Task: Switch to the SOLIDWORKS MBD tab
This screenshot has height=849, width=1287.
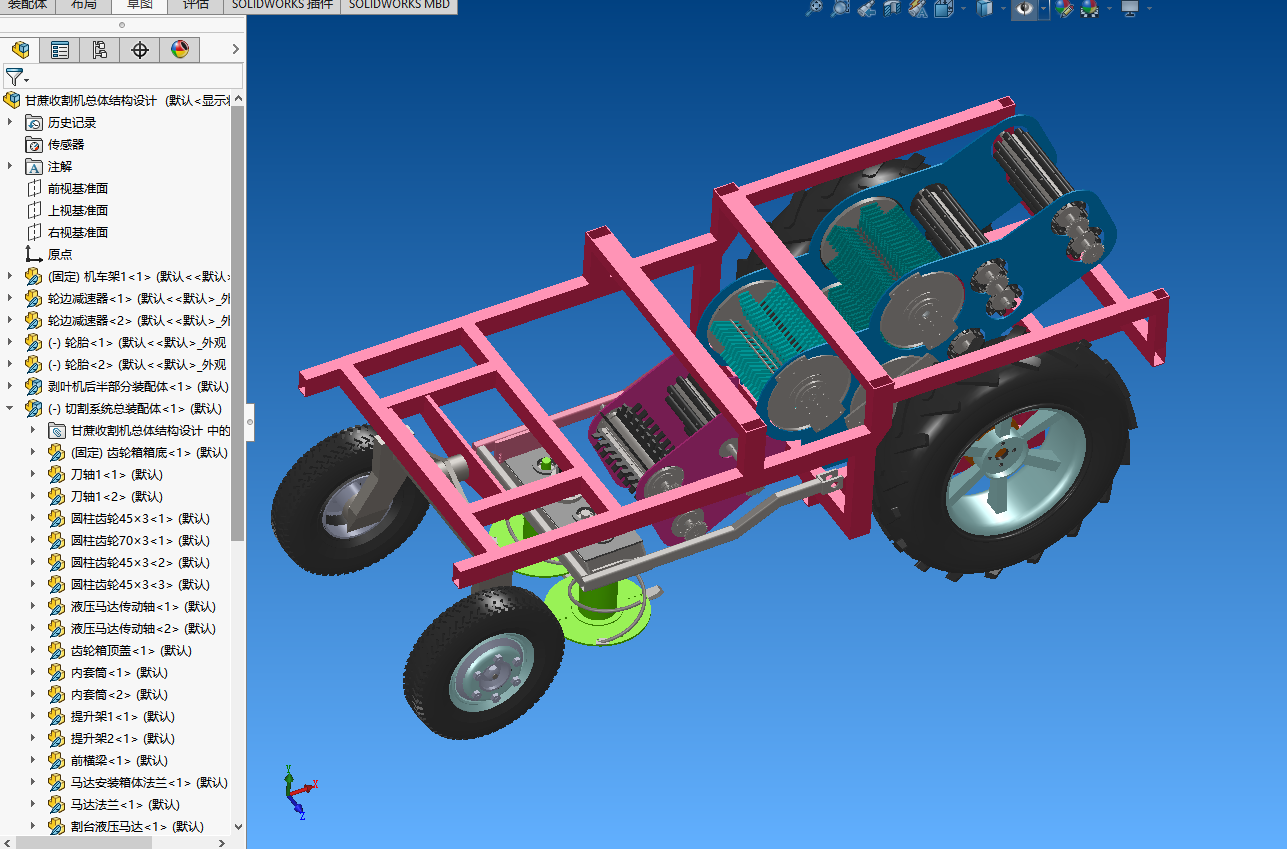Action: point(399,5)
